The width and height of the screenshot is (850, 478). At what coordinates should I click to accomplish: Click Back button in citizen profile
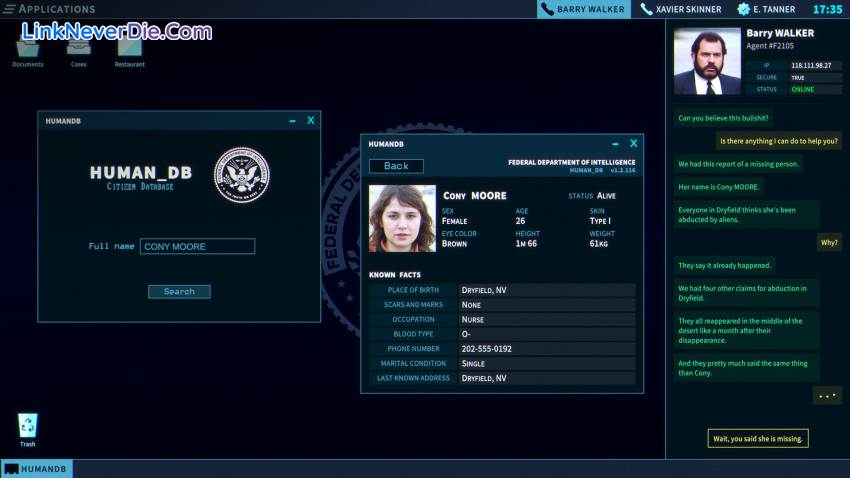point(396,166)
